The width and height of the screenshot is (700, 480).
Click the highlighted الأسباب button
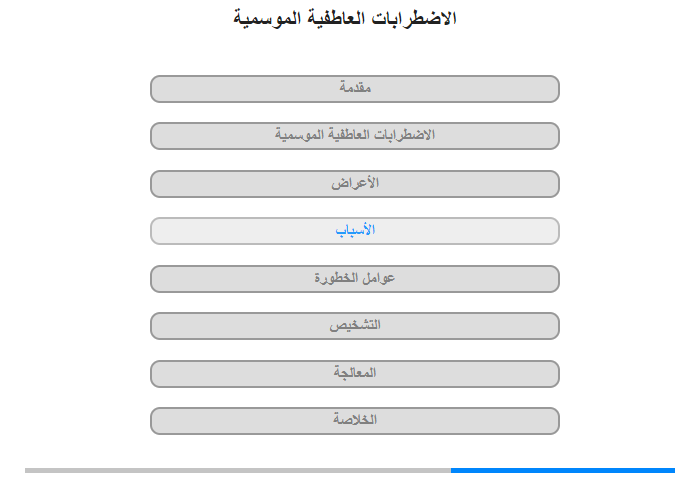click(x=355, y=231)
